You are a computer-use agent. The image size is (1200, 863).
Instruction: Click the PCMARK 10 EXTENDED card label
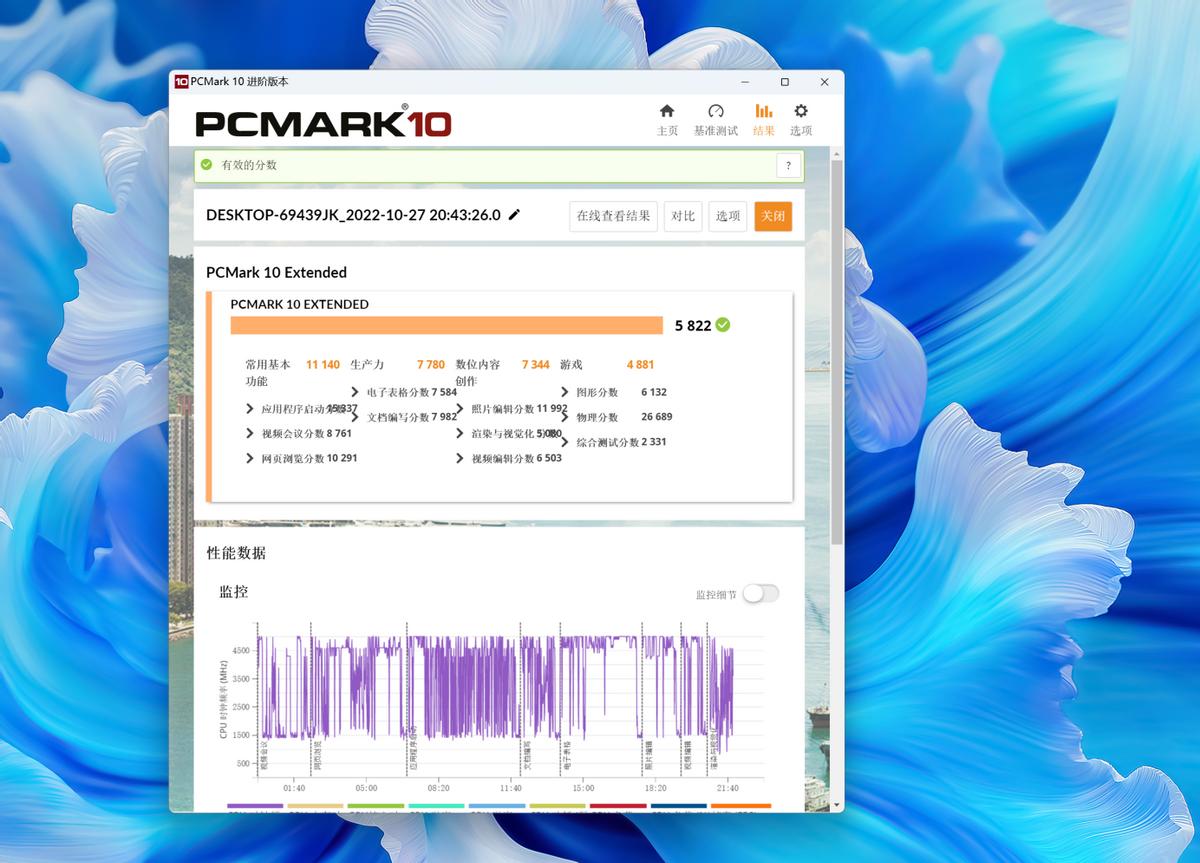[x=300, y=304]
